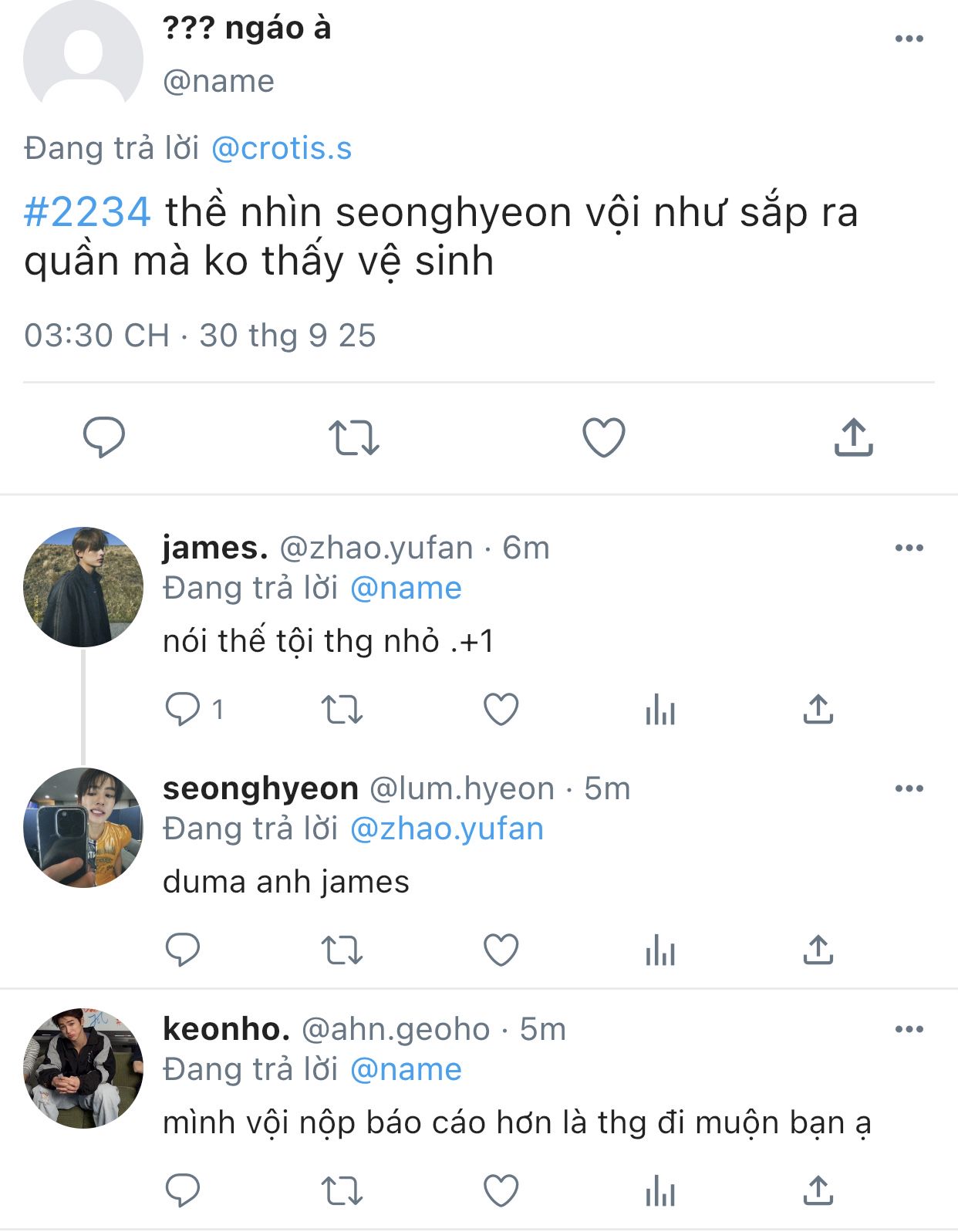
Task: Retweet the main #2234 tweet
Action: point(353,437)
